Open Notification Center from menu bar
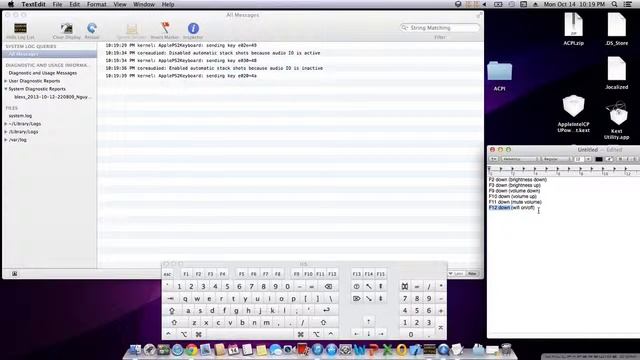The image size is (640, 360). (x=628, y=4)
